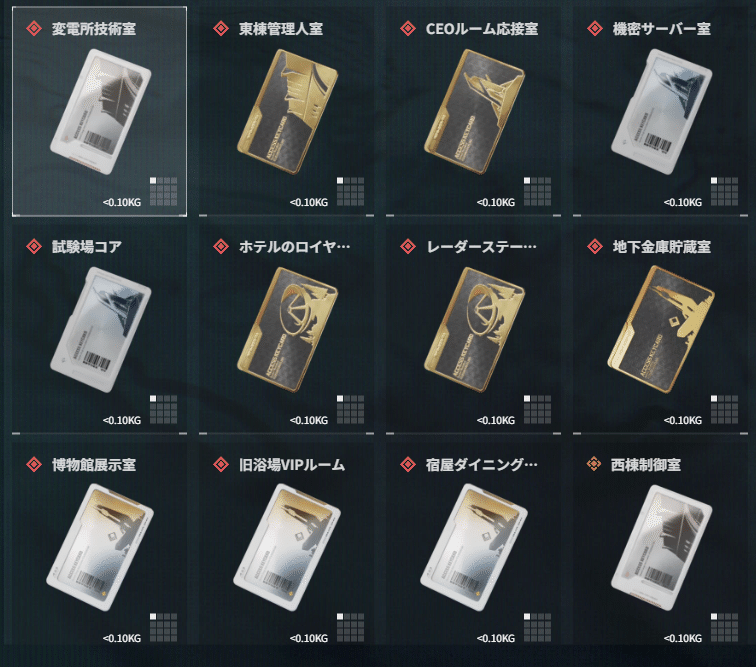The width and height of the screenshot is (756, 667).
Task: Select the 変電所技術室 keycard image
Action: click(x=101, y=111)
